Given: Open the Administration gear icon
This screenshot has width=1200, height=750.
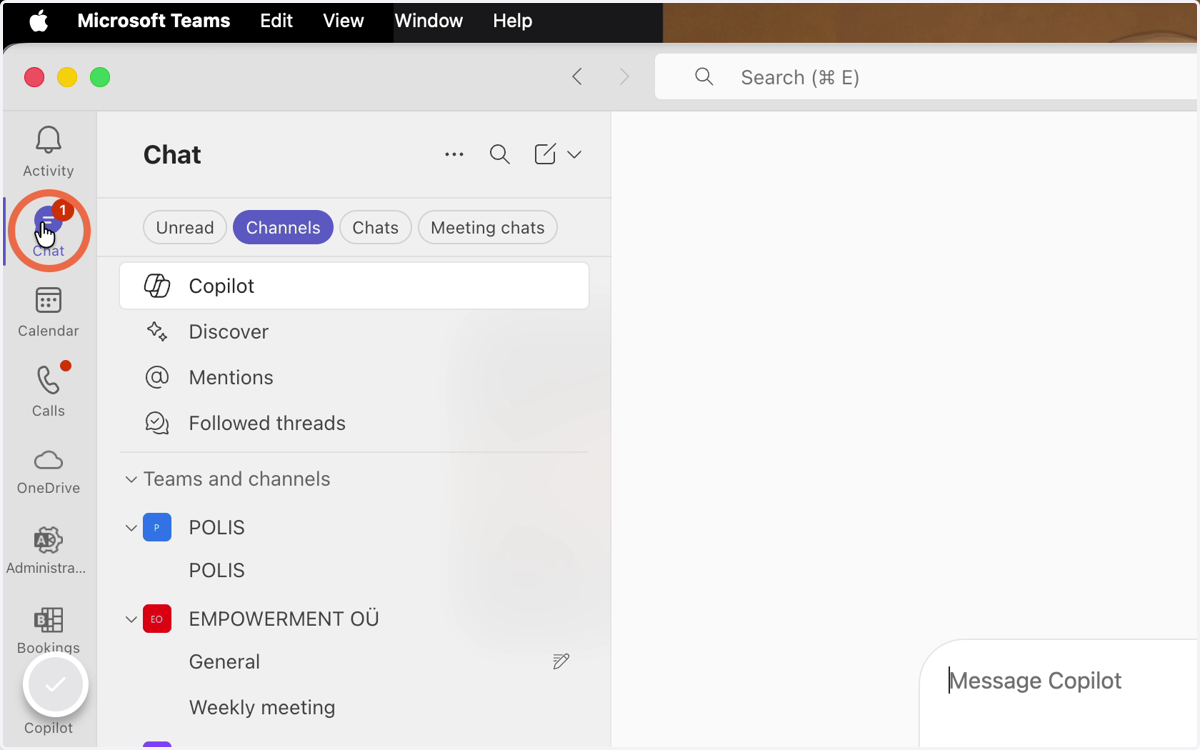Looking at the screenshot, I should (x=48, y=540).
